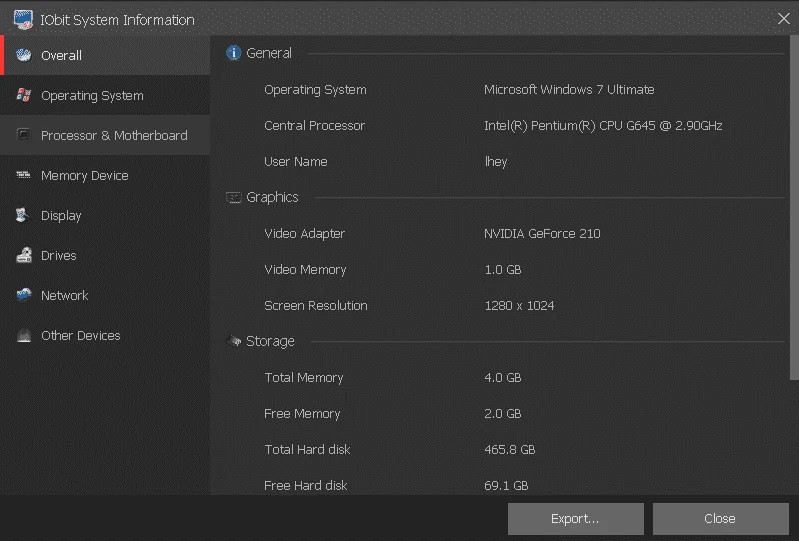Click the Graphics section card icon
The image size is (799, 541).
click(233, 197)
